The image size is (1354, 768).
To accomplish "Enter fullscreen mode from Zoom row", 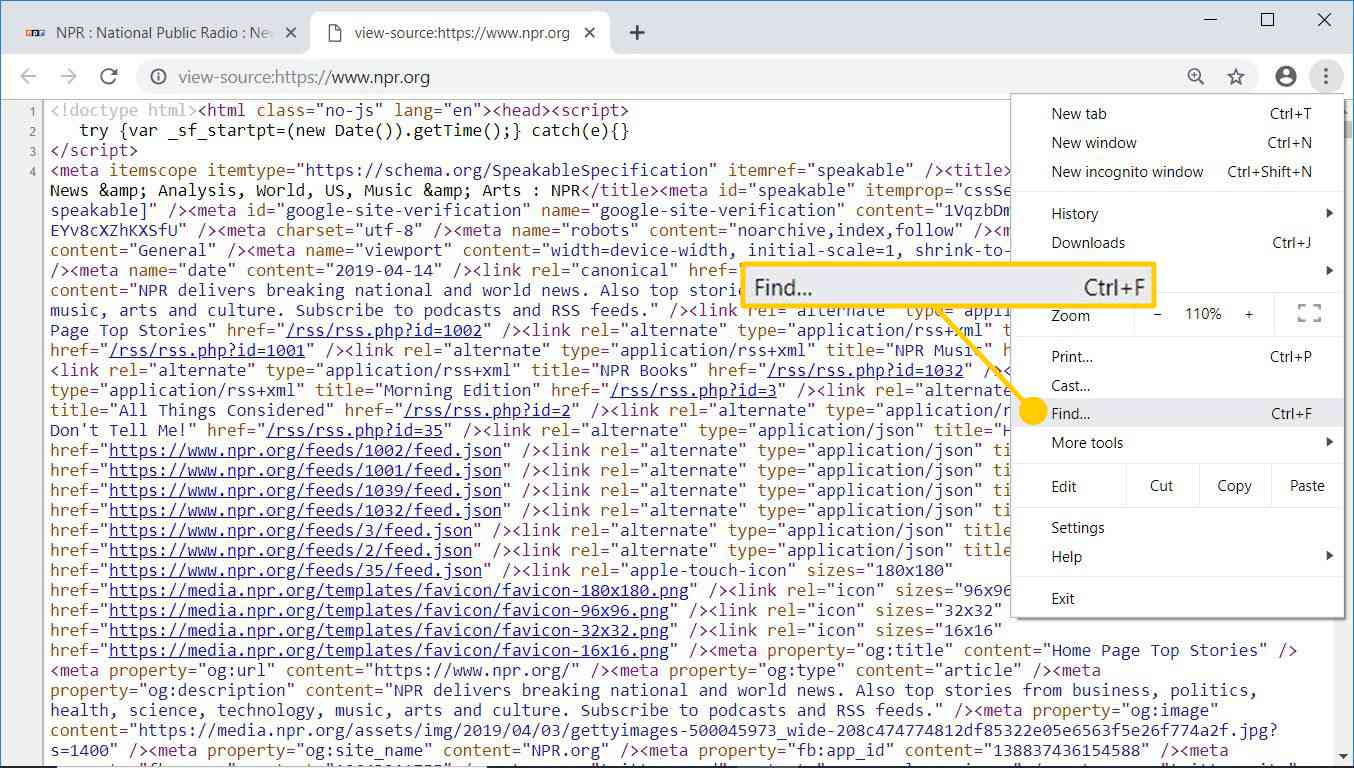I will pos(1308,314).
